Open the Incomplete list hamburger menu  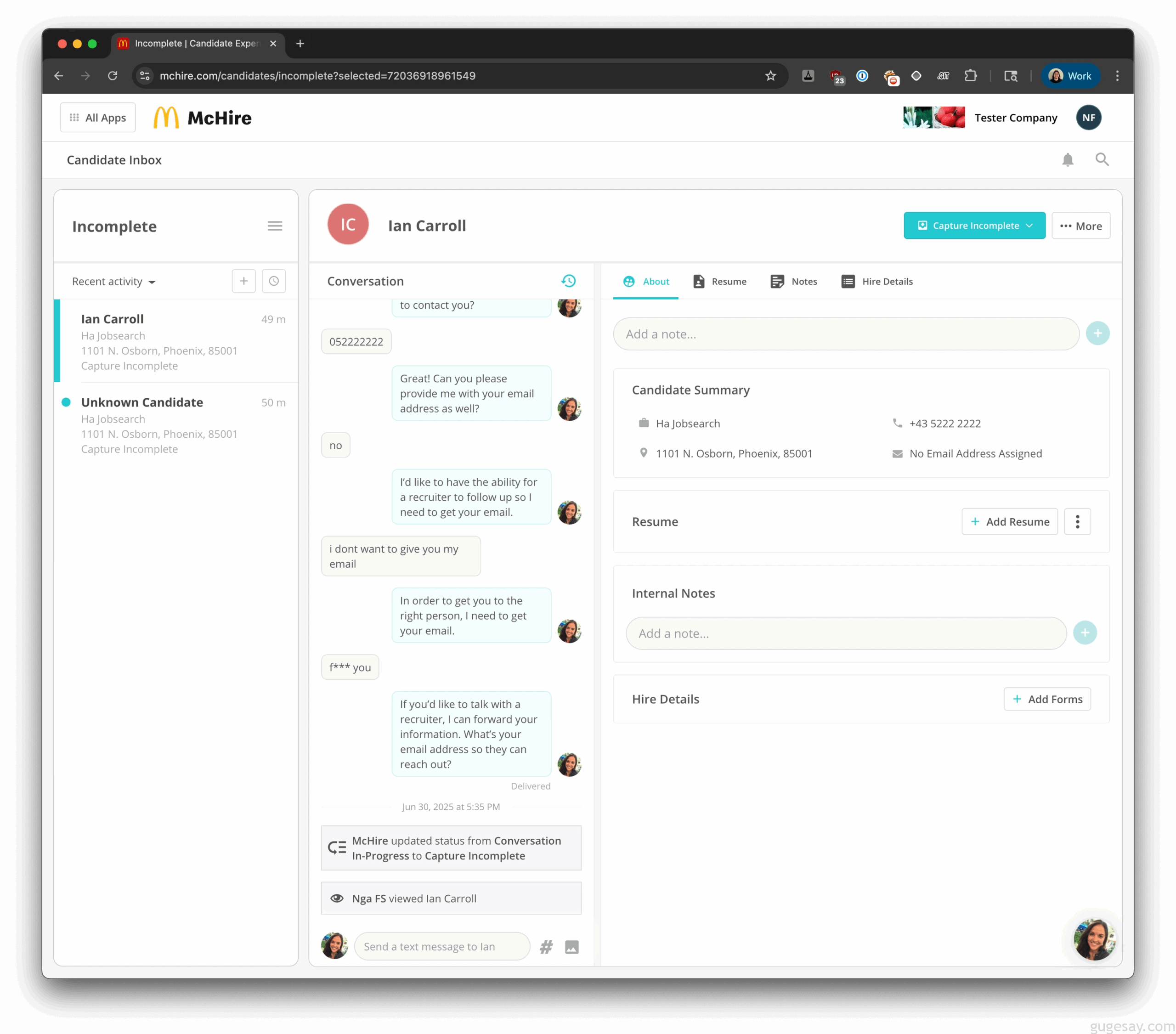coord(275,226)
